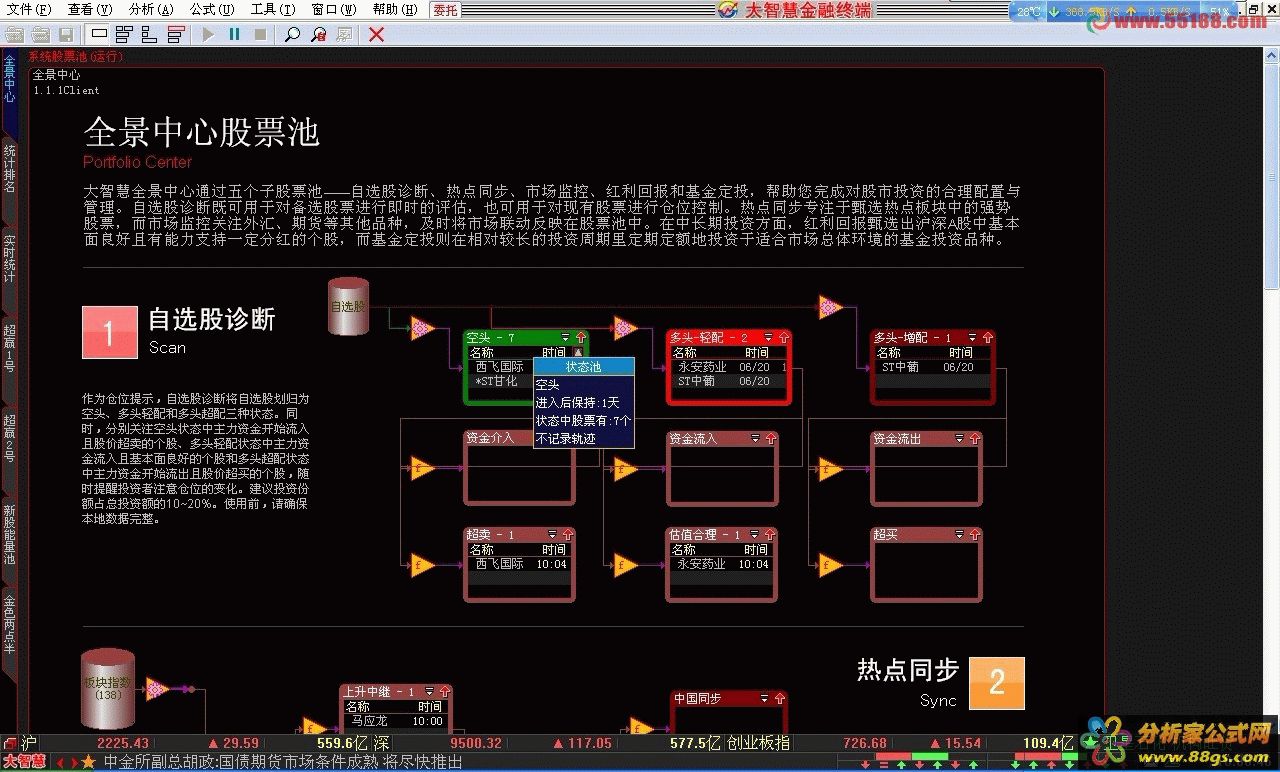Open the 窗口(W) menu
This screenshot has width=1280, height=772.
pos(334,9)
